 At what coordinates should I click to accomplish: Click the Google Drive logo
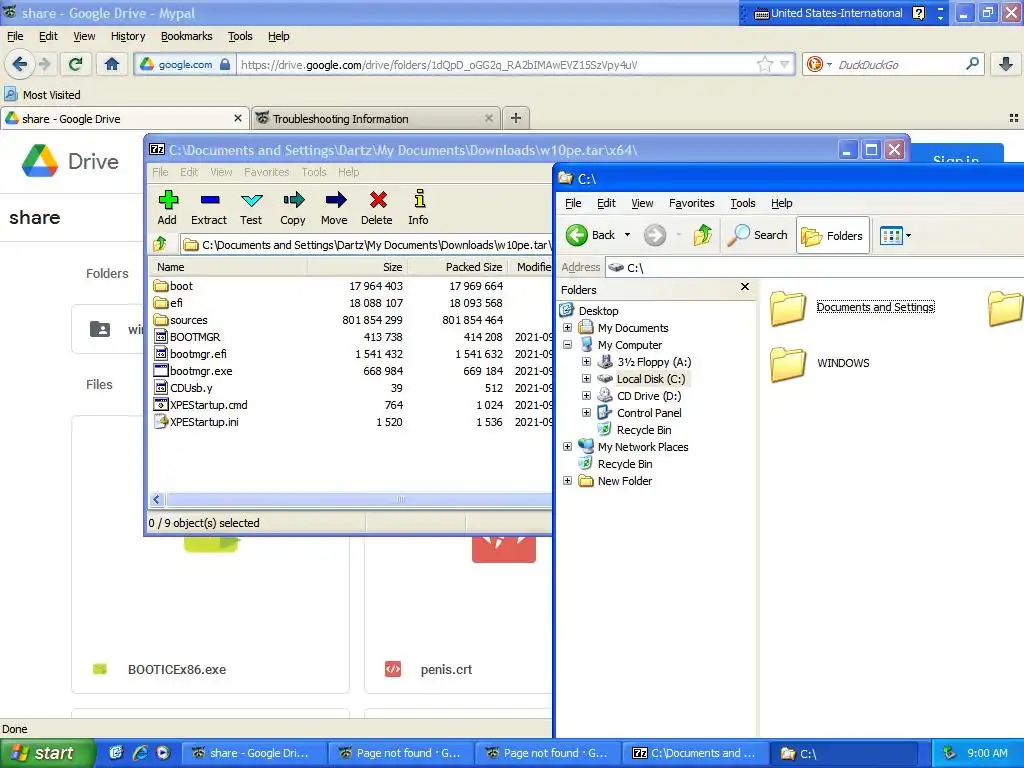(x=70, y=161)
